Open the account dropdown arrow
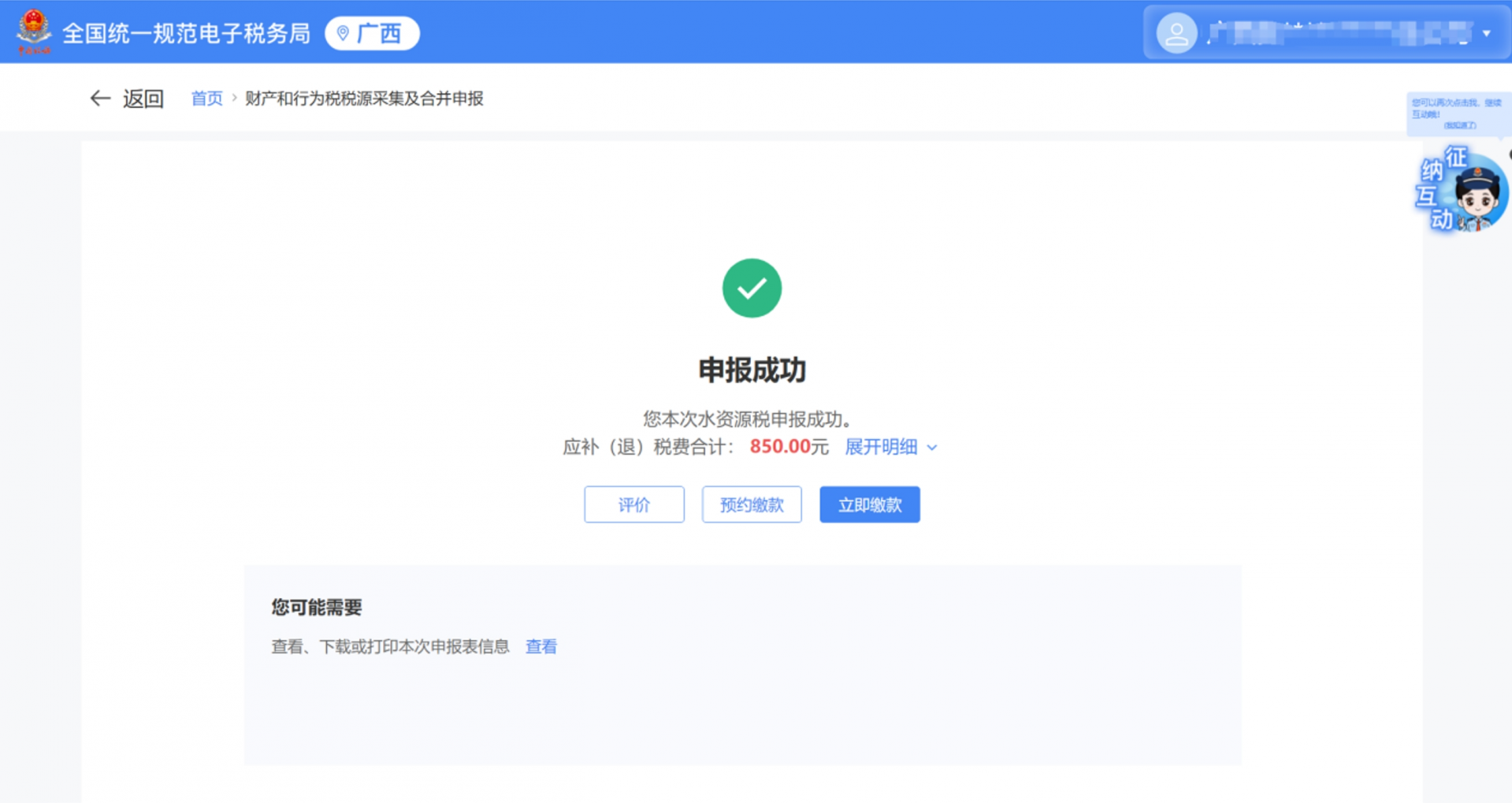This screenshot has width=1512, height=803. pos(1488,32)
